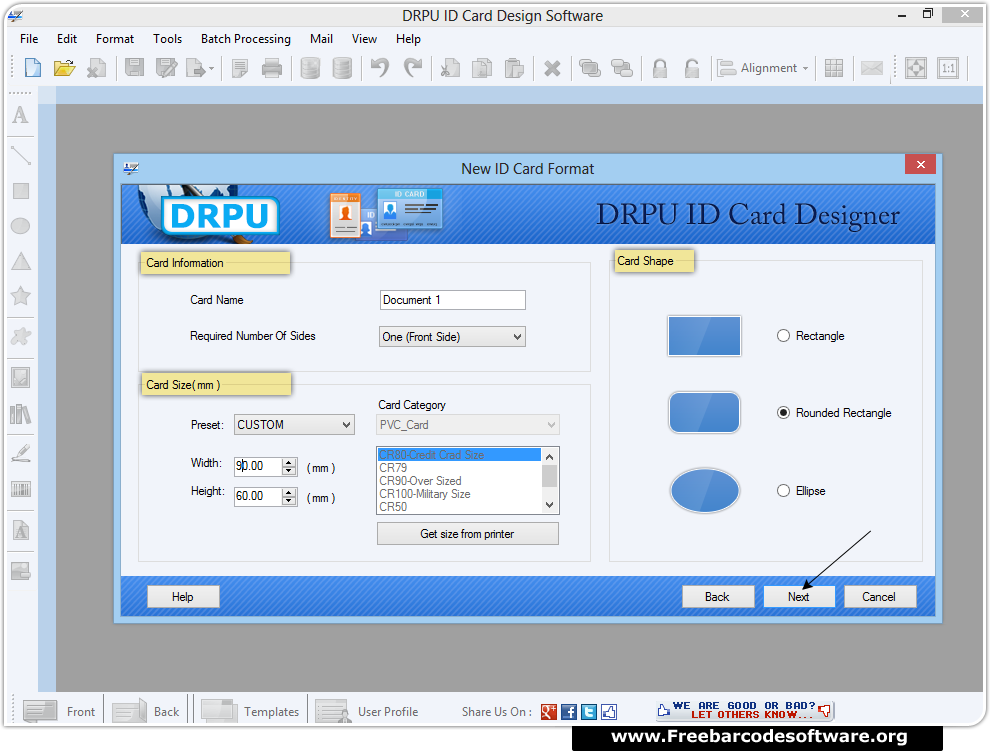Viewport: 990px width, 751px height.
Task: Click the Cancel button
Action: click(880, 597)
